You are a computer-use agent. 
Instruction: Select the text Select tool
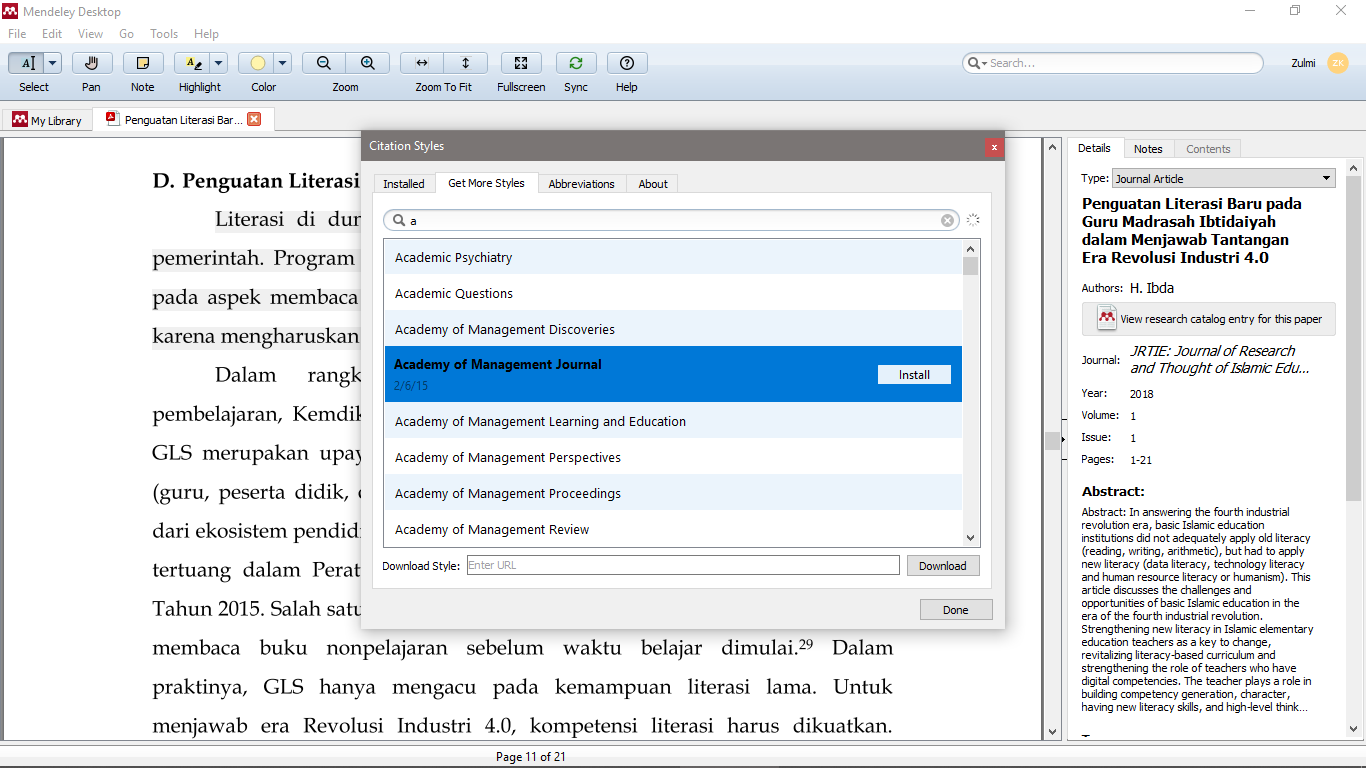(x=26, y=63)
